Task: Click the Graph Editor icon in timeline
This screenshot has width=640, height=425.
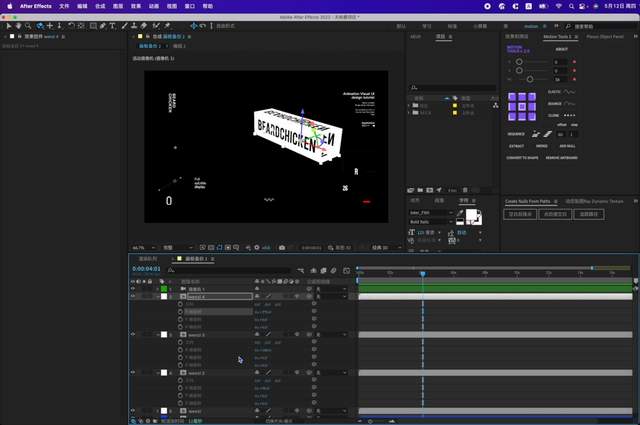Action: pos(347,270)
